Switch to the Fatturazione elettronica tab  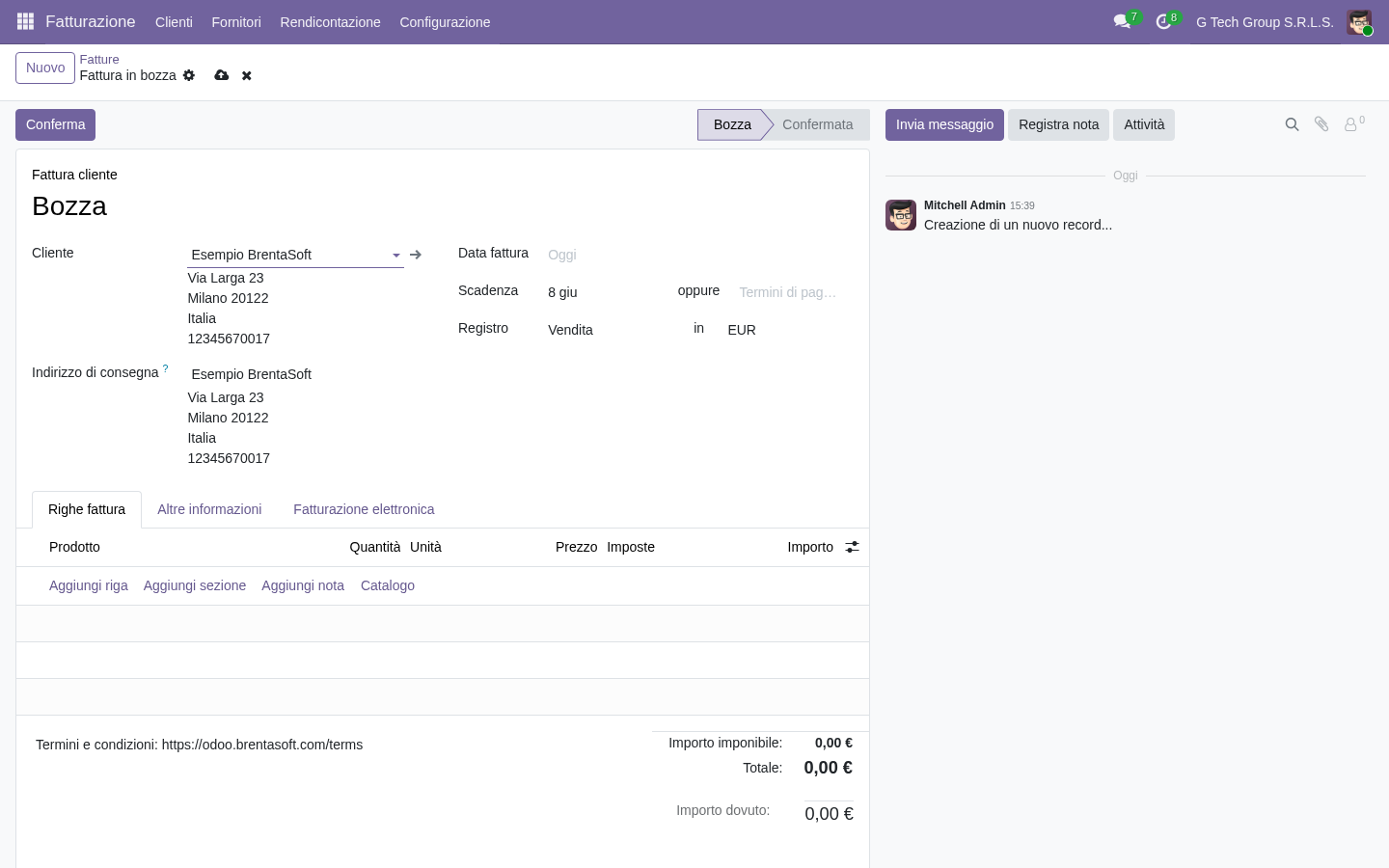tap(364, 509)
